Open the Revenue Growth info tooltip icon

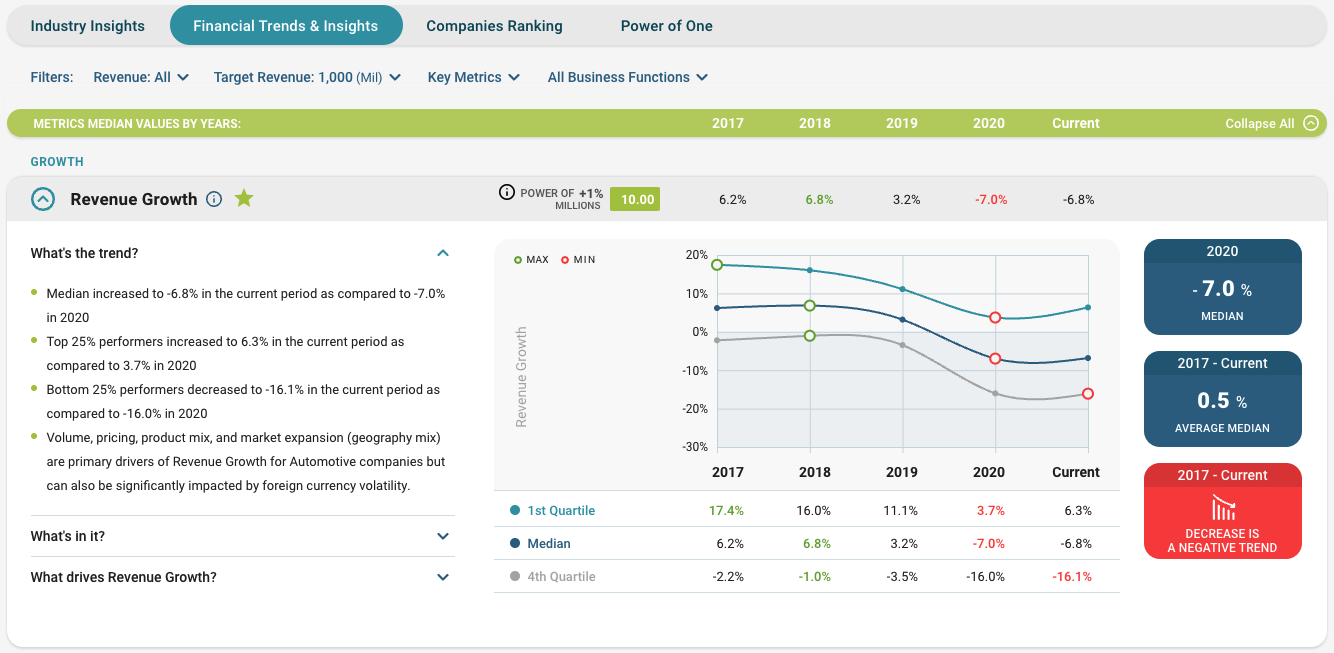214,199
